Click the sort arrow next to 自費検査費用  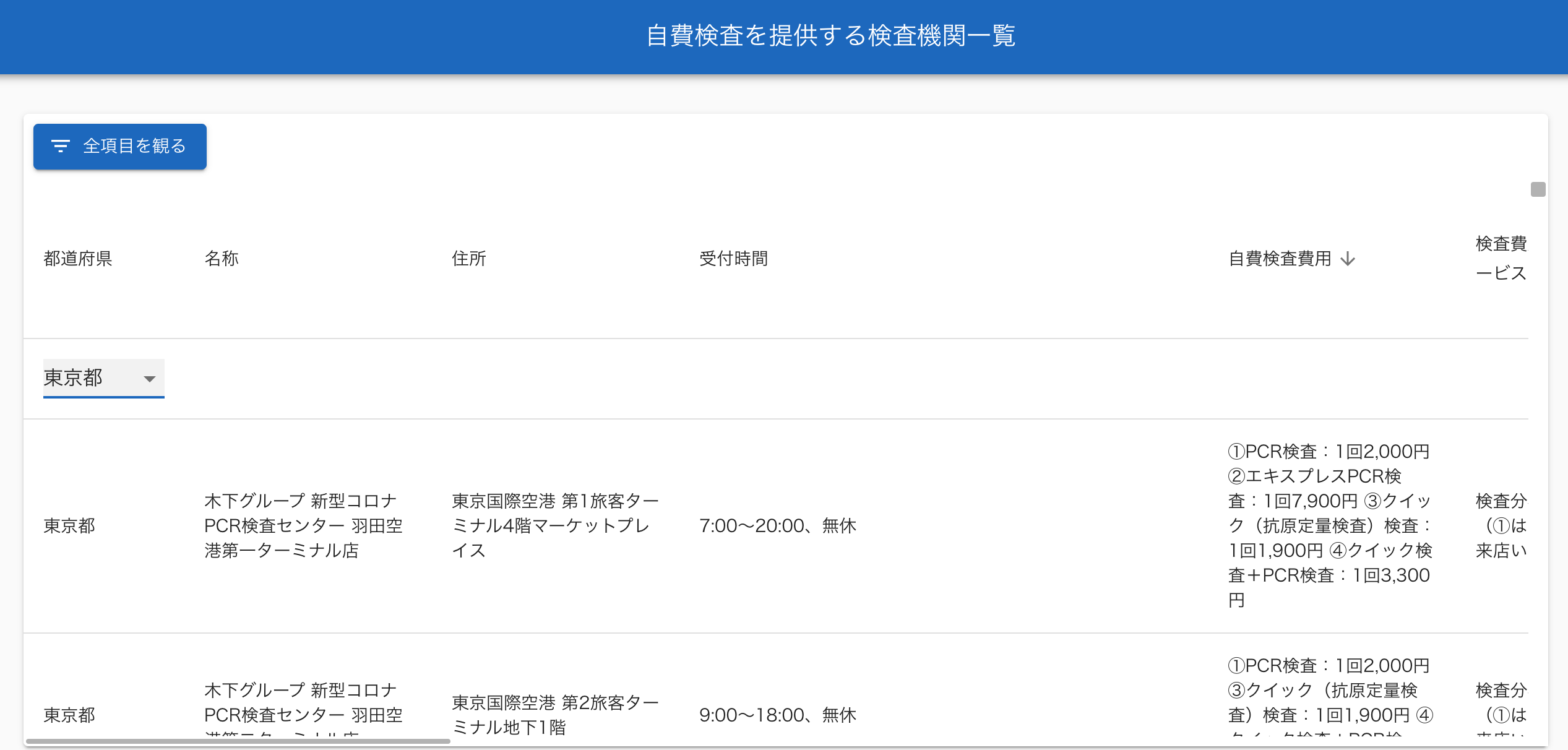point(1348,259)
